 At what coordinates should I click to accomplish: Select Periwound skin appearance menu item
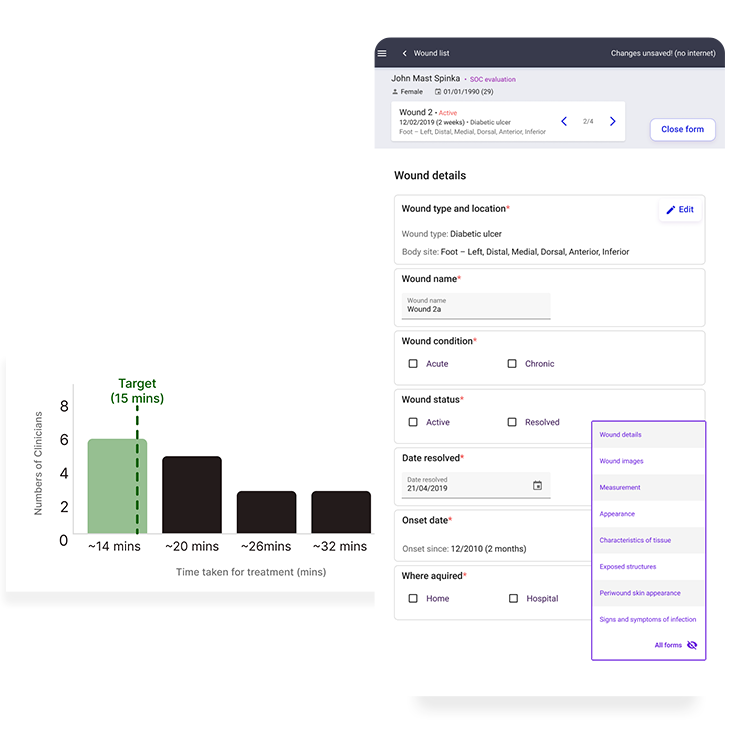coord(648,593)
